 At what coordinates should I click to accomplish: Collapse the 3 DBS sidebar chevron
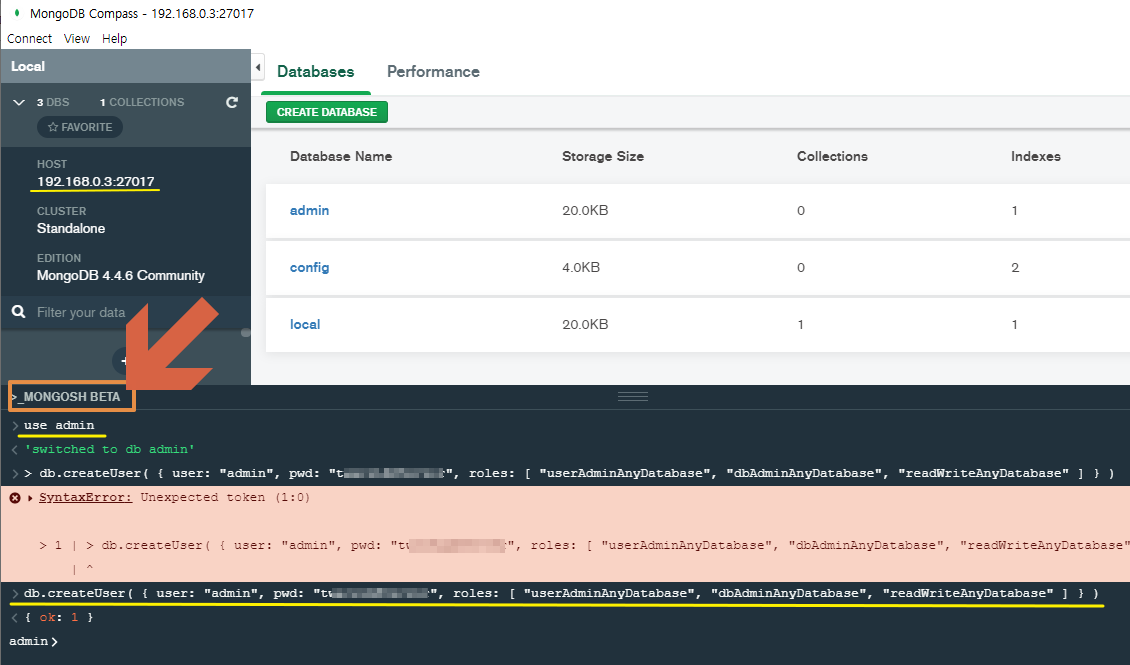tap(19, 102)
